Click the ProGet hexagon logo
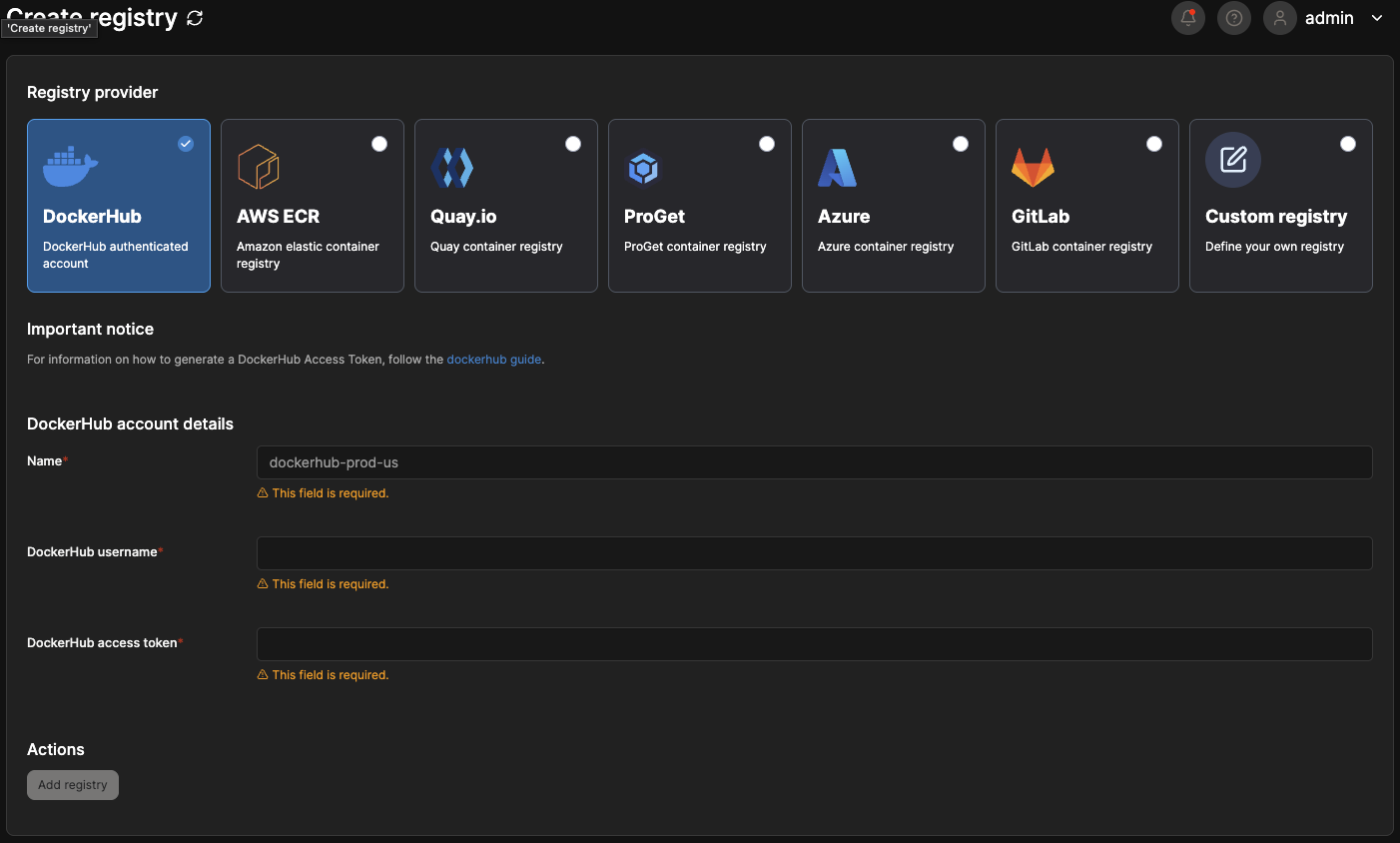 coord(643,169)
